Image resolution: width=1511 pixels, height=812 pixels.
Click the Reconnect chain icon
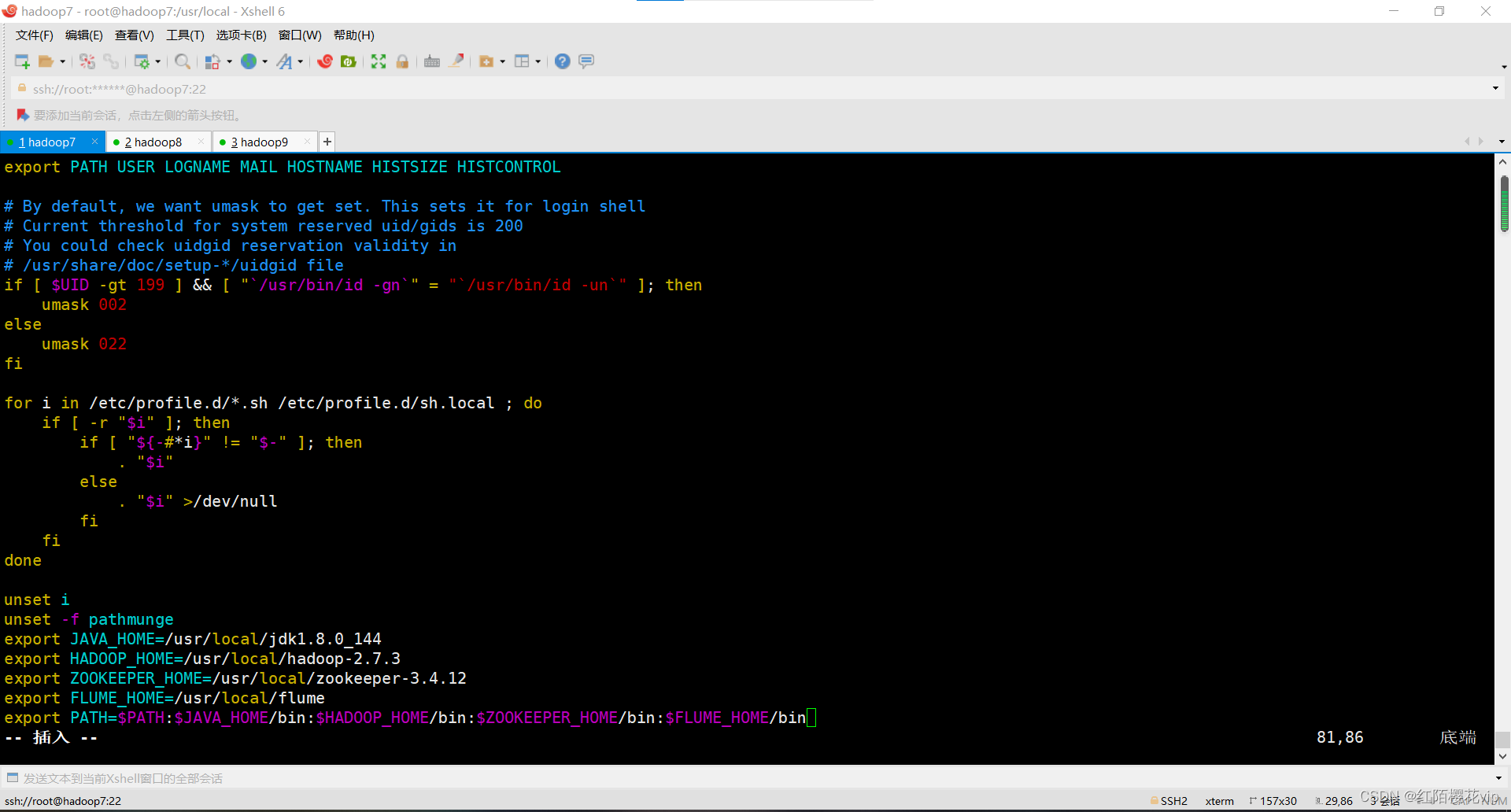[111, 61]
